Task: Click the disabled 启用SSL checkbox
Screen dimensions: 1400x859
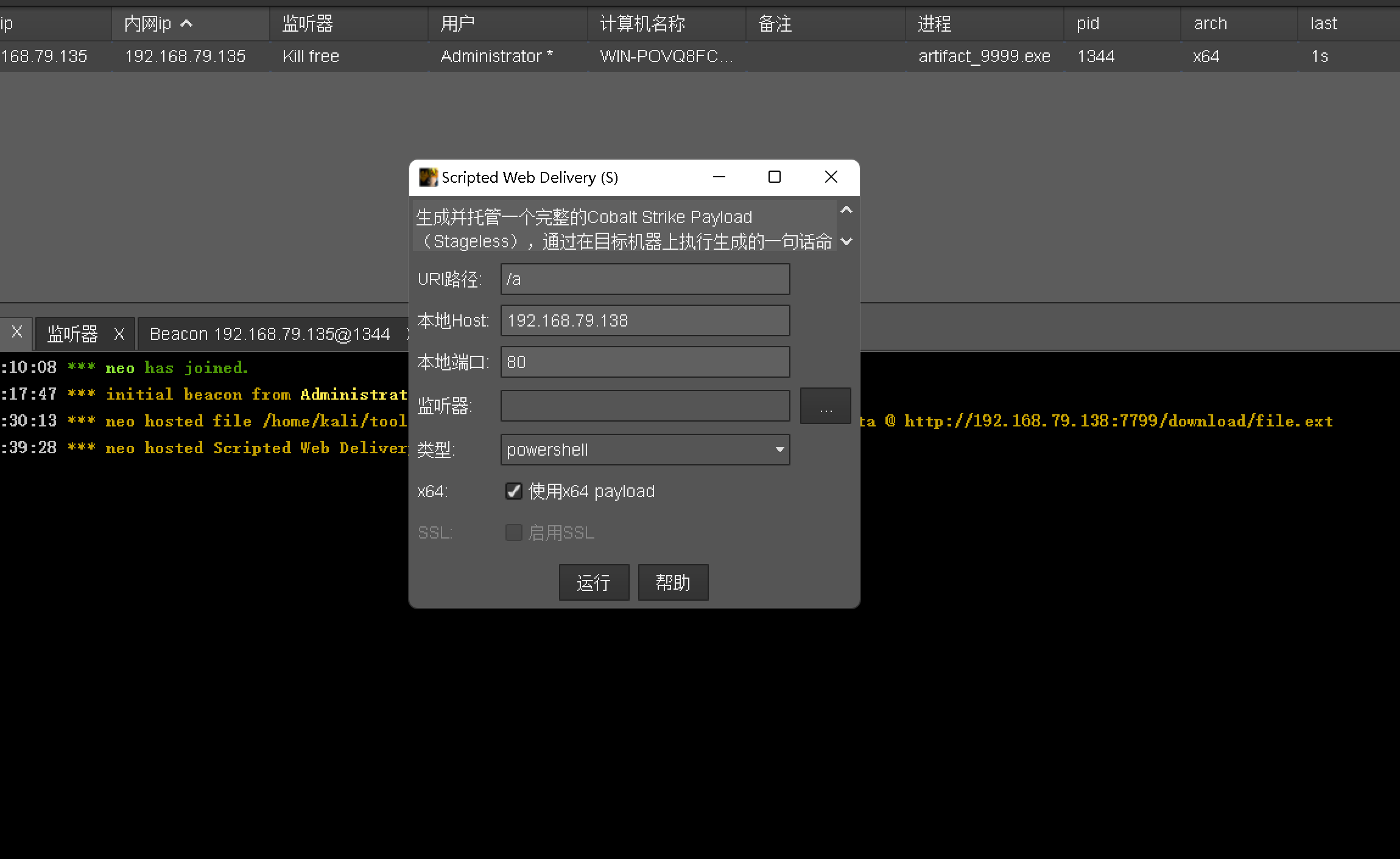Action: (x=514, y=532)
